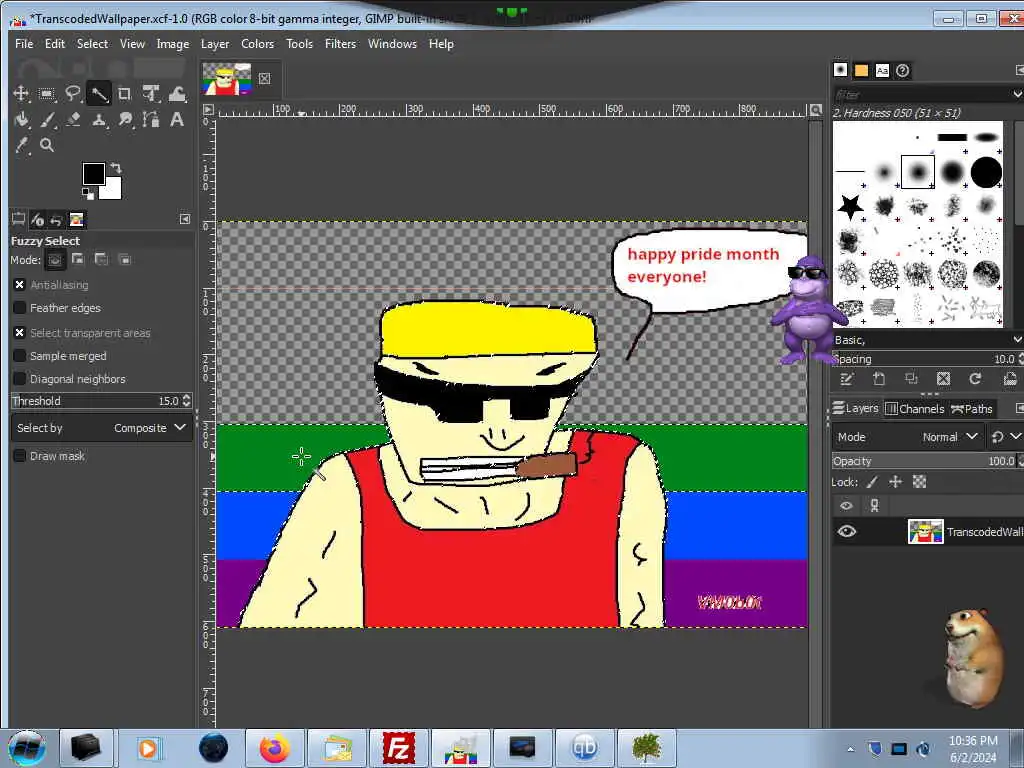Select the Eraser tool
The height and width of the screenshot is (768, 1024).
coord(73,120)
